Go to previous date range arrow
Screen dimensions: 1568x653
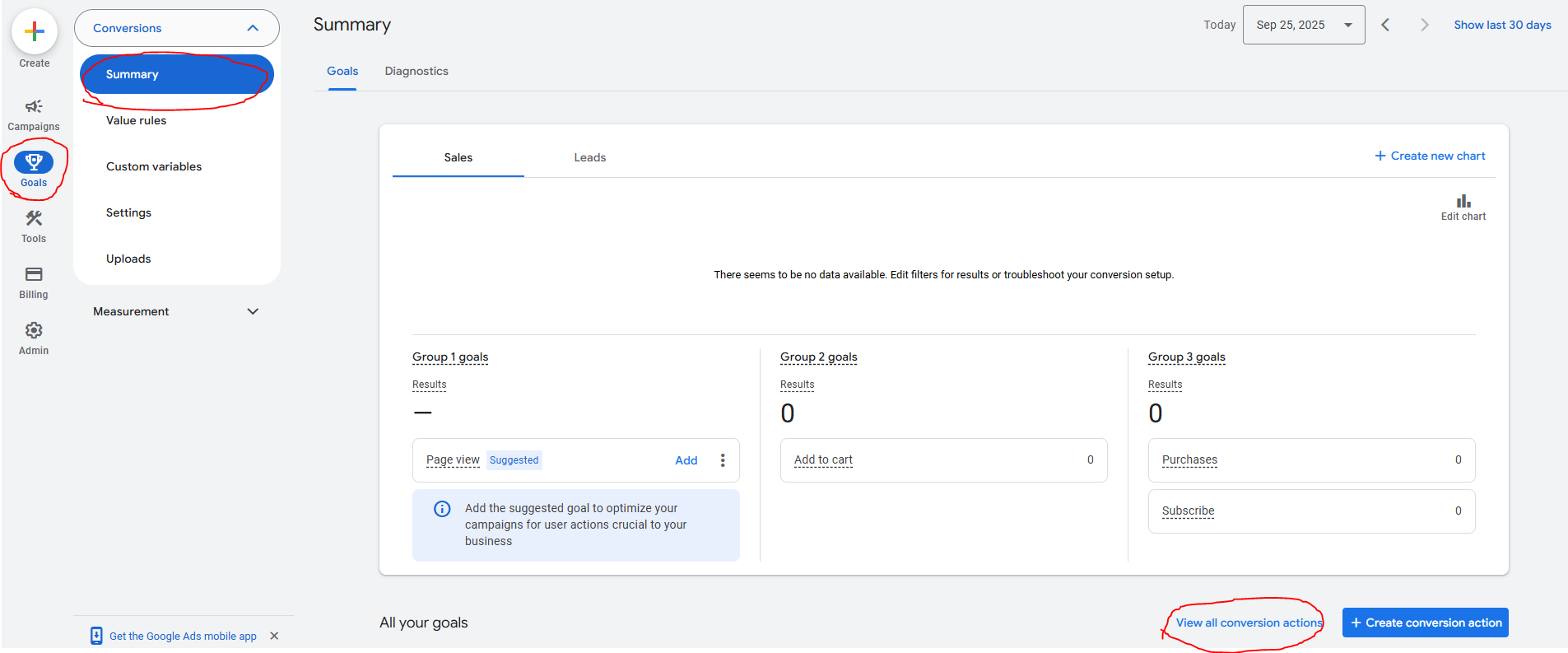pyautogui.click(x=1385, y=25)
